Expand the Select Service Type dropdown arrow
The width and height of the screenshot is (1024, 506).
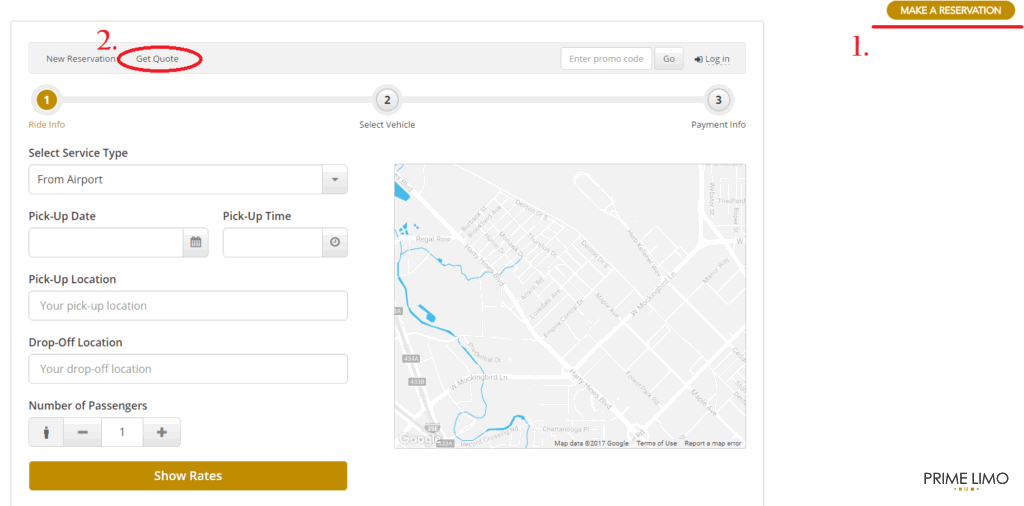(x=334, y=180)
